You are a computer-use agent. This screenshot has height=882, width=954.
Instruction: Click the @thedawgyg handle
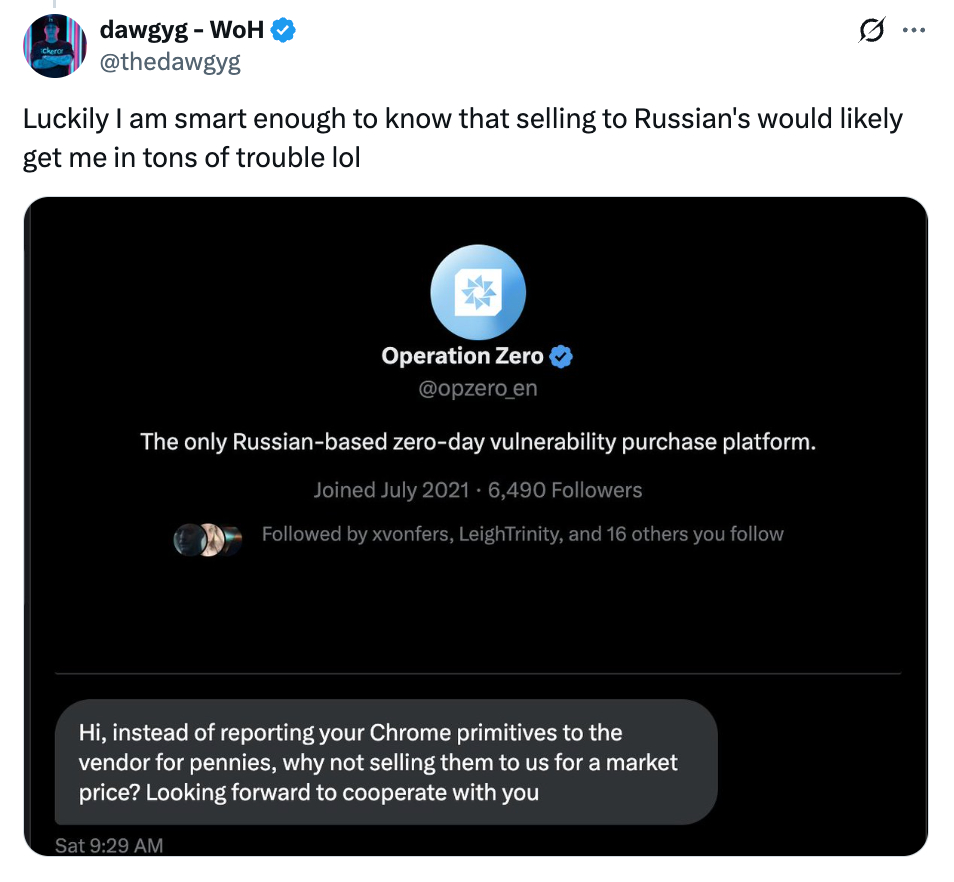click(170, 63)
